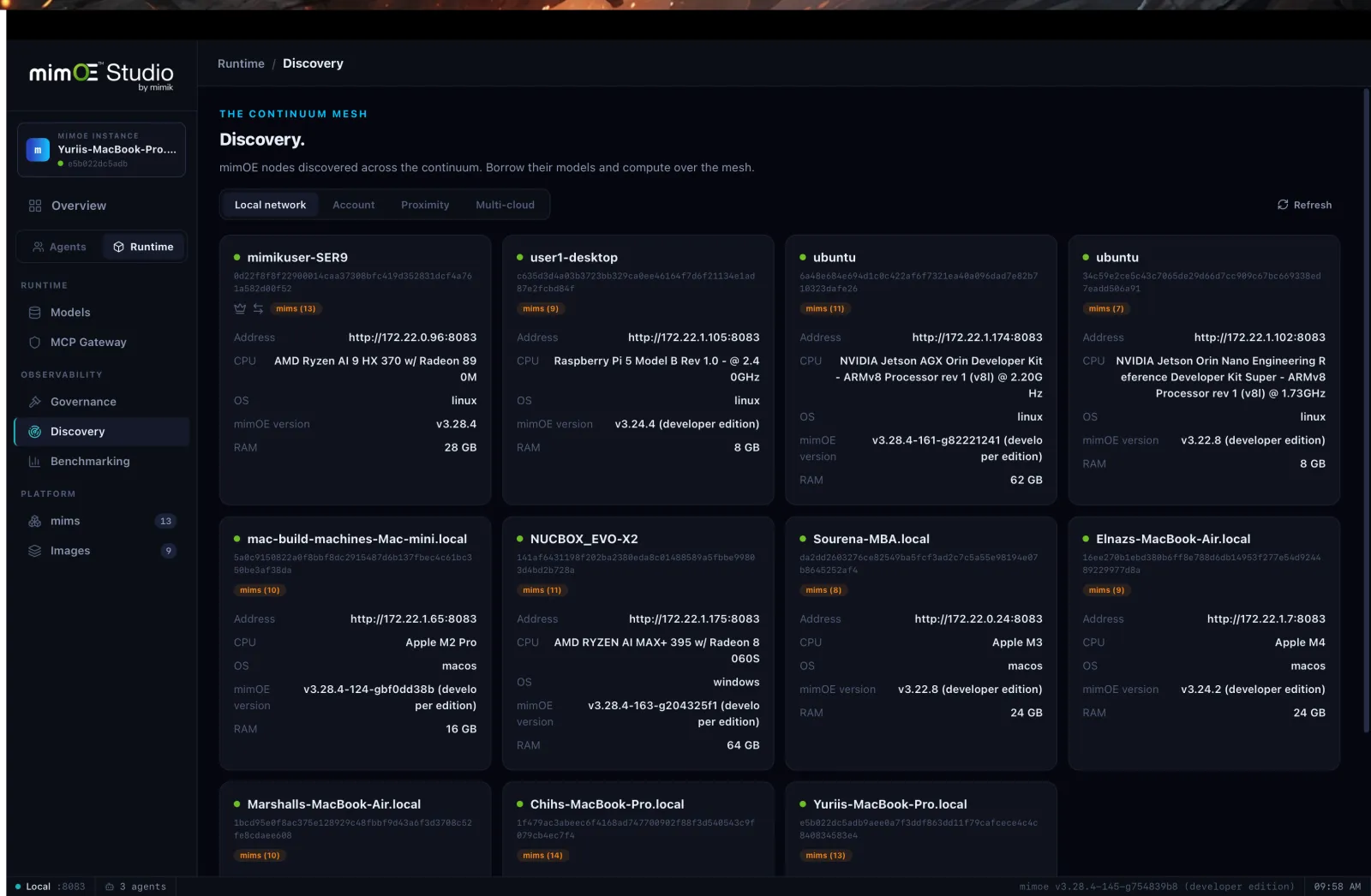Select the Marshalls-MacBook-Air.local node title
This screenshot has width=1371, height=896.
pos(334,804)
